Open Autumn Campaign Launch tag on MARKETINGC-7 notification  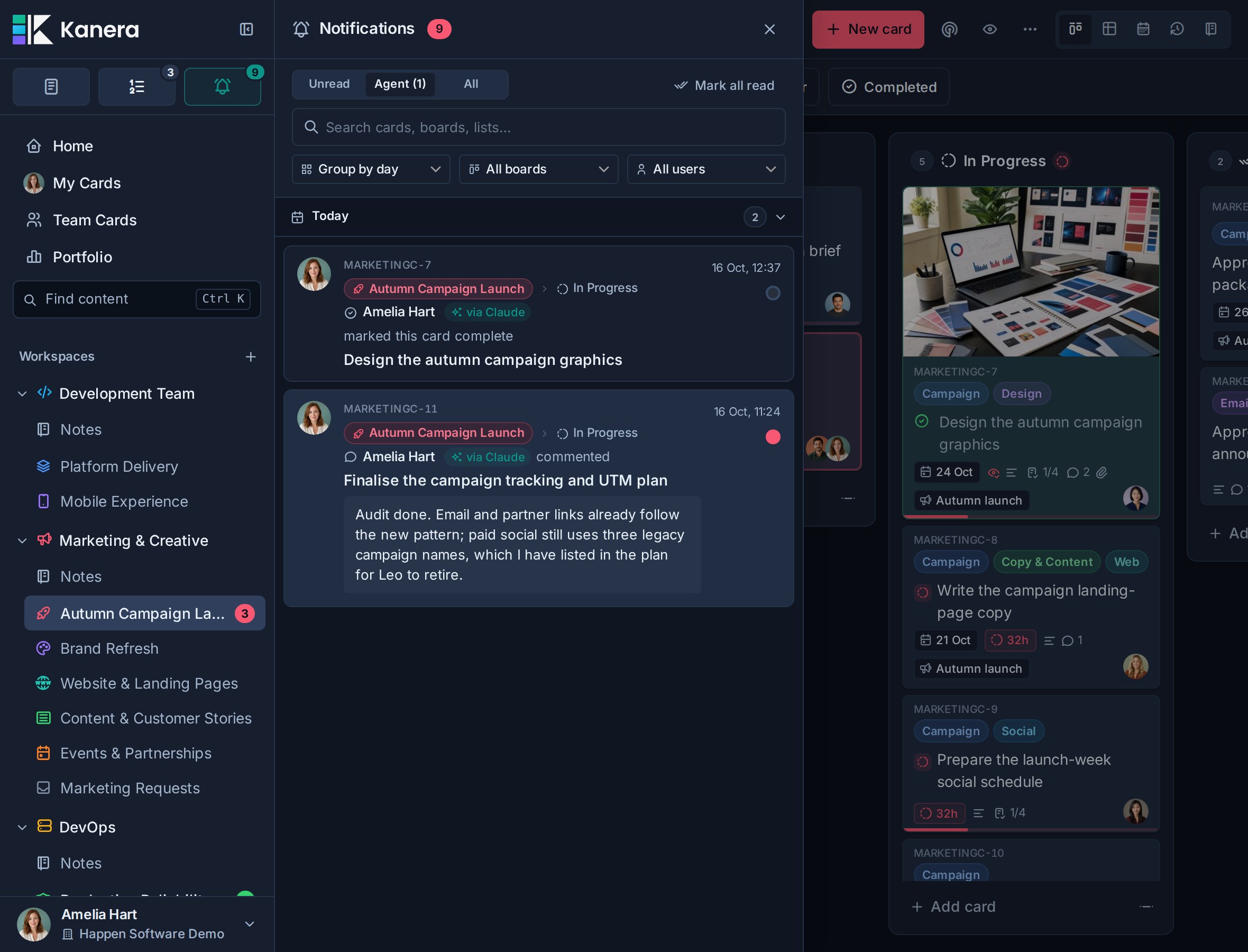tap(438, 288)
